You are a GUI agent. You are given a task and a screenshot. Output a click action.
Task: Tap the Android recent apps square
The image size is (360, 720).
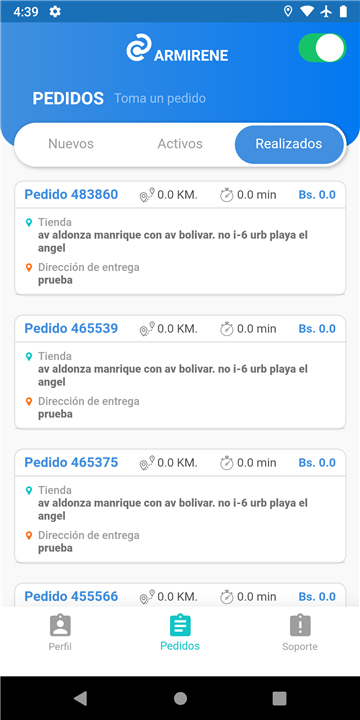[x=280, y=698]
